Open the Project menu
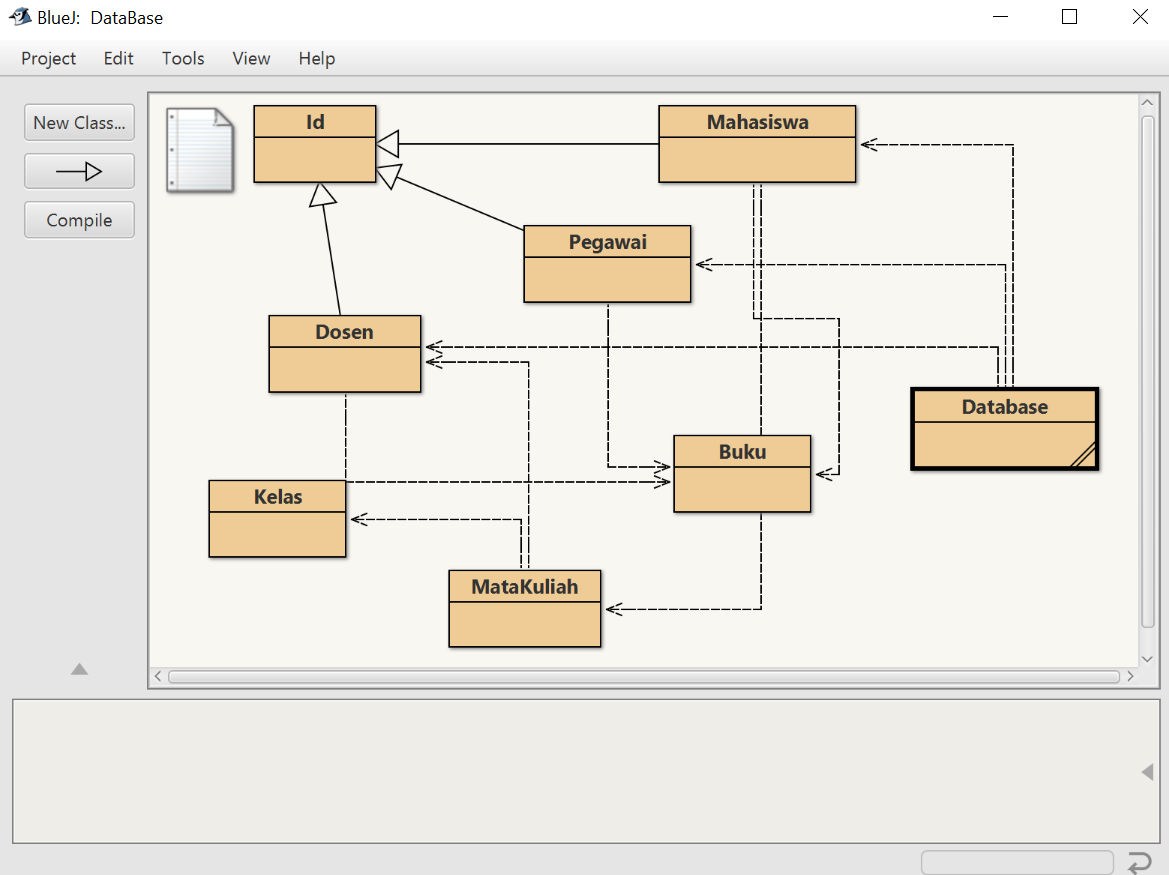Image resolution: width=1169 pixels, height=875 pixels. click(48, 58)
